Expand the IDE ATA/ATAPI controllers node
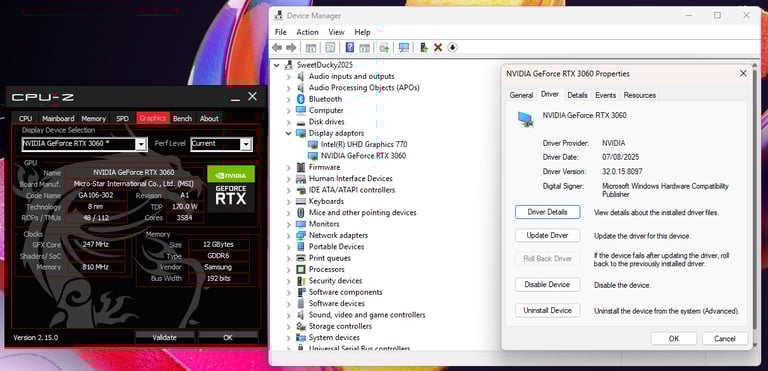The width and height of the screenshot is (768, 371). click(x=288, y=190)
